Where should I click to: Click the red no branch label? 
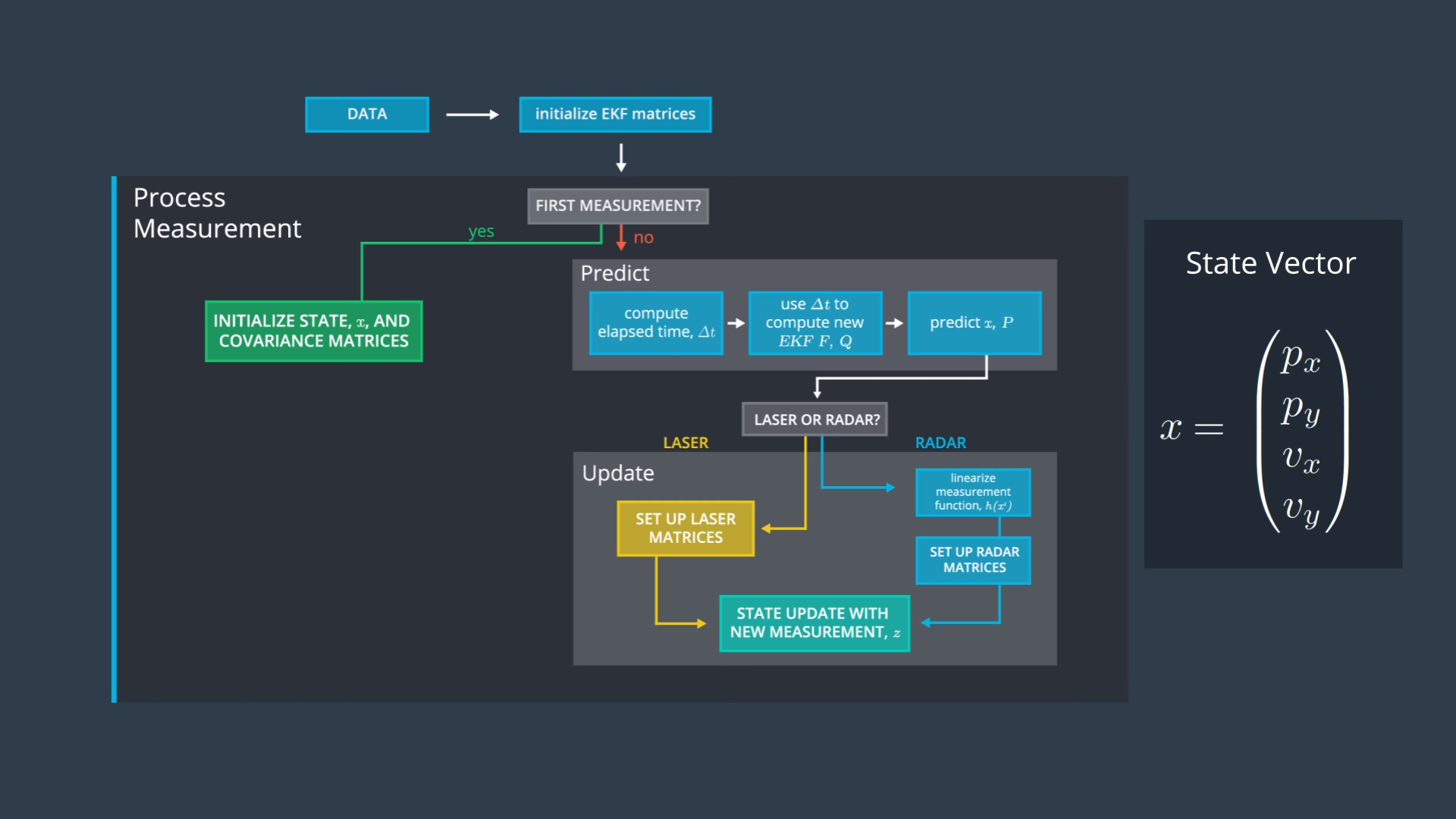(643, 238)
